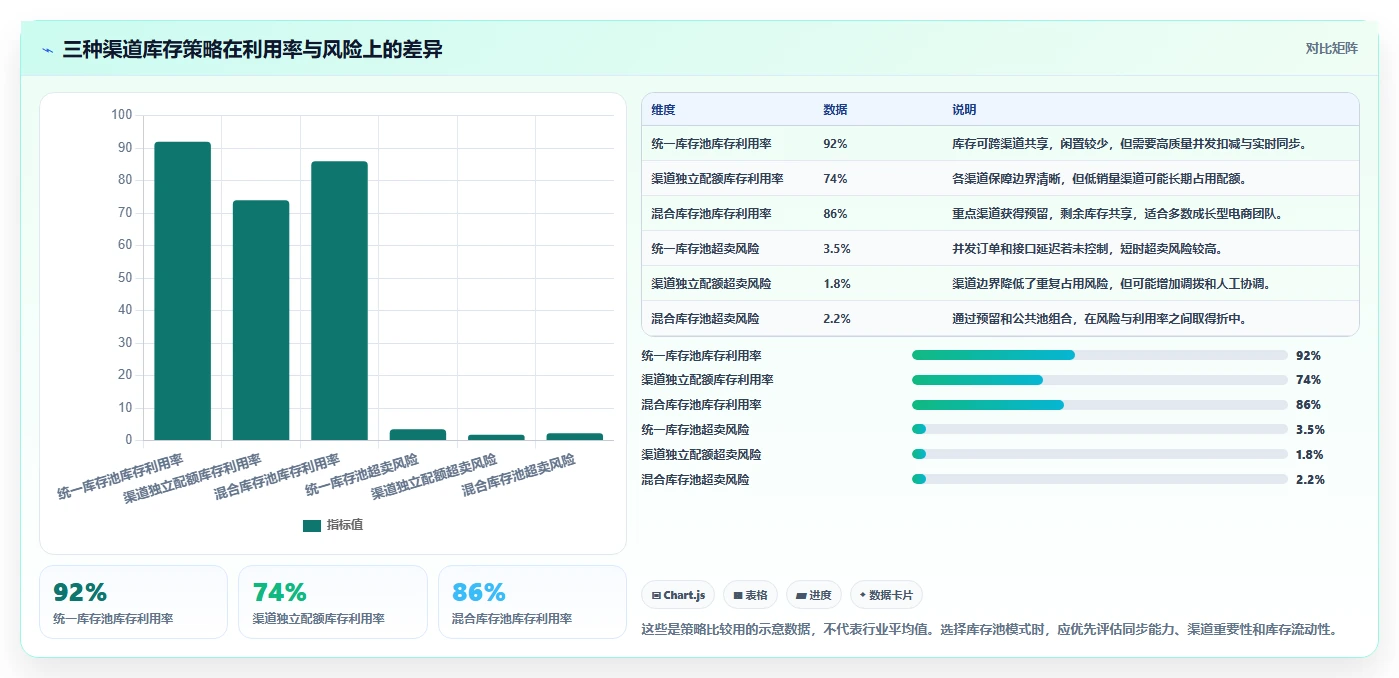Screen dimensions: 1399x678
Task: Click description starting 并发订单和接口延迟
Action: 1087,249
